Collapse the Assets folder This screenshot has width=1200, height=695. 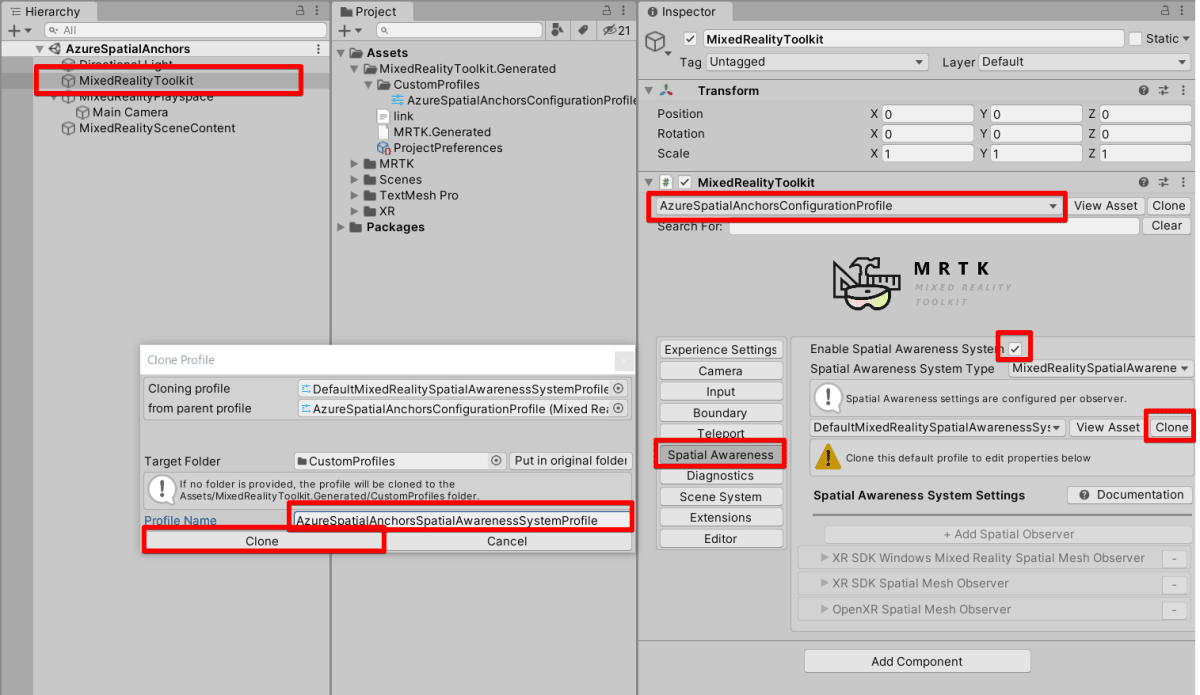pos(343,53)
